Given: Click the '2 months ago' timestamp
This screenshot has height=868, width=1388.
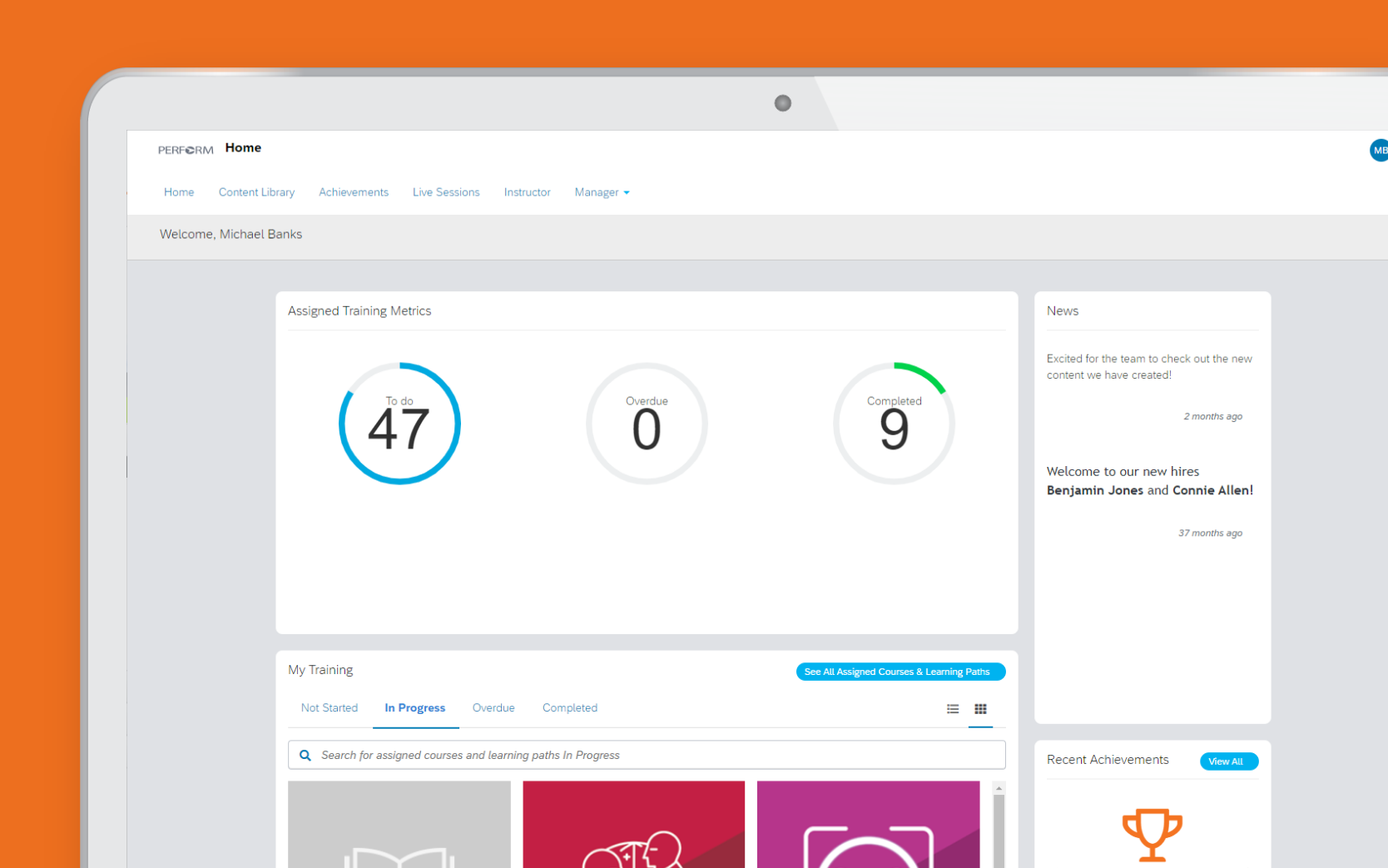Looking at the screenshot, I should 1212,416.
